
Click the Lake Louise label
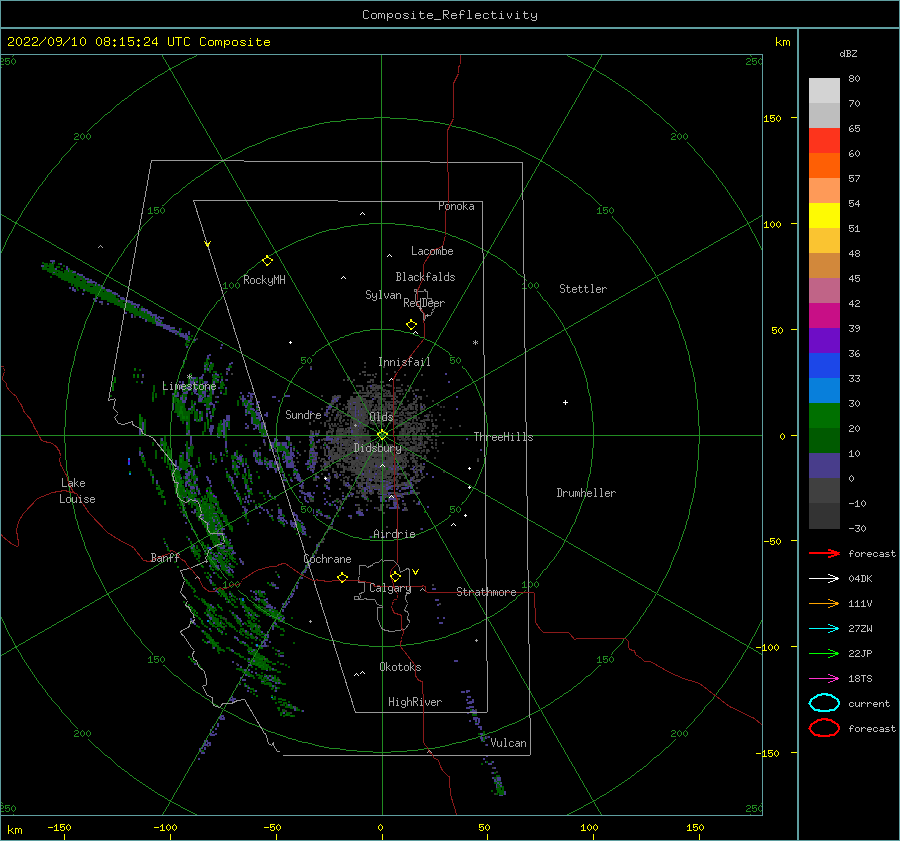coord(77,491)
